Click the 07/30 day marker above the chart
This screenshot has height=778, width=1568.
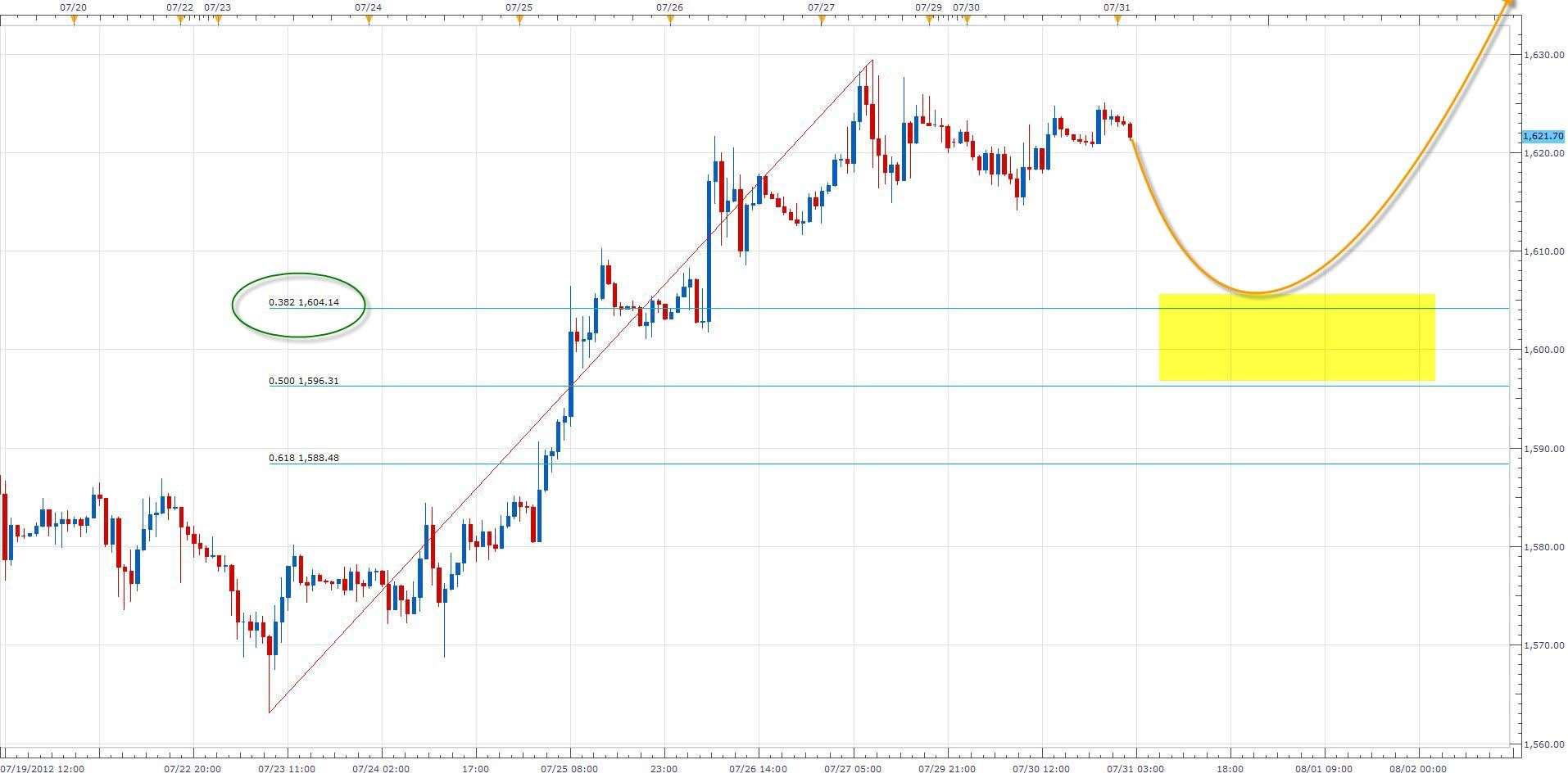pos(966,7)
